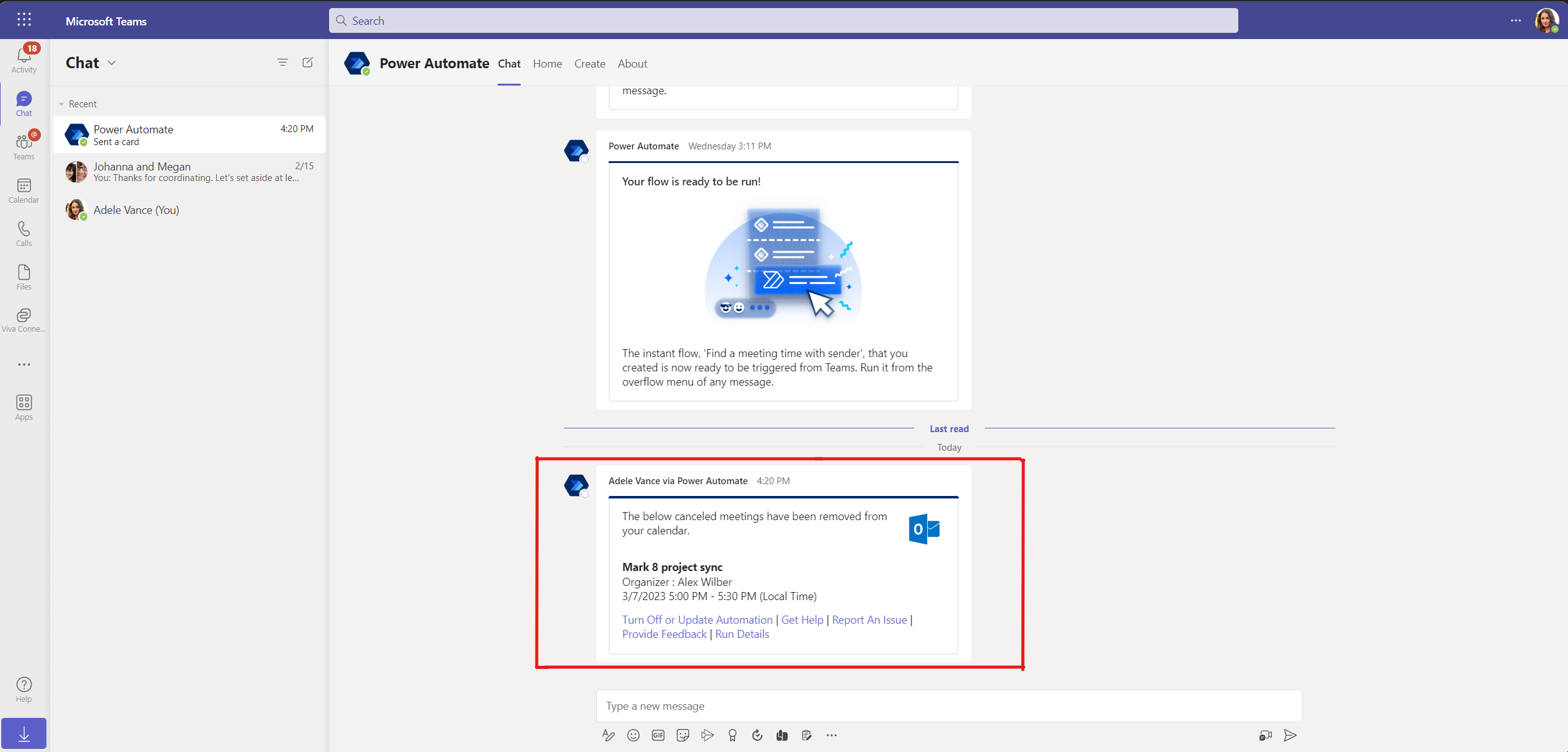Open the chat filter icon
The height and width of the screenshot is (752, 1568).
[x=283, y=63]
